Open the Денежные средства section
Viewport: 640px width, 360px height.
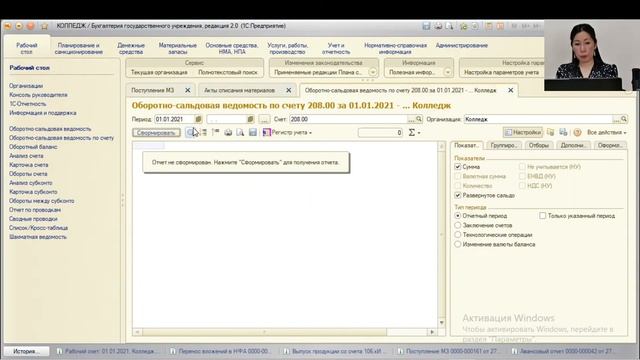click(x=131, y=48)
